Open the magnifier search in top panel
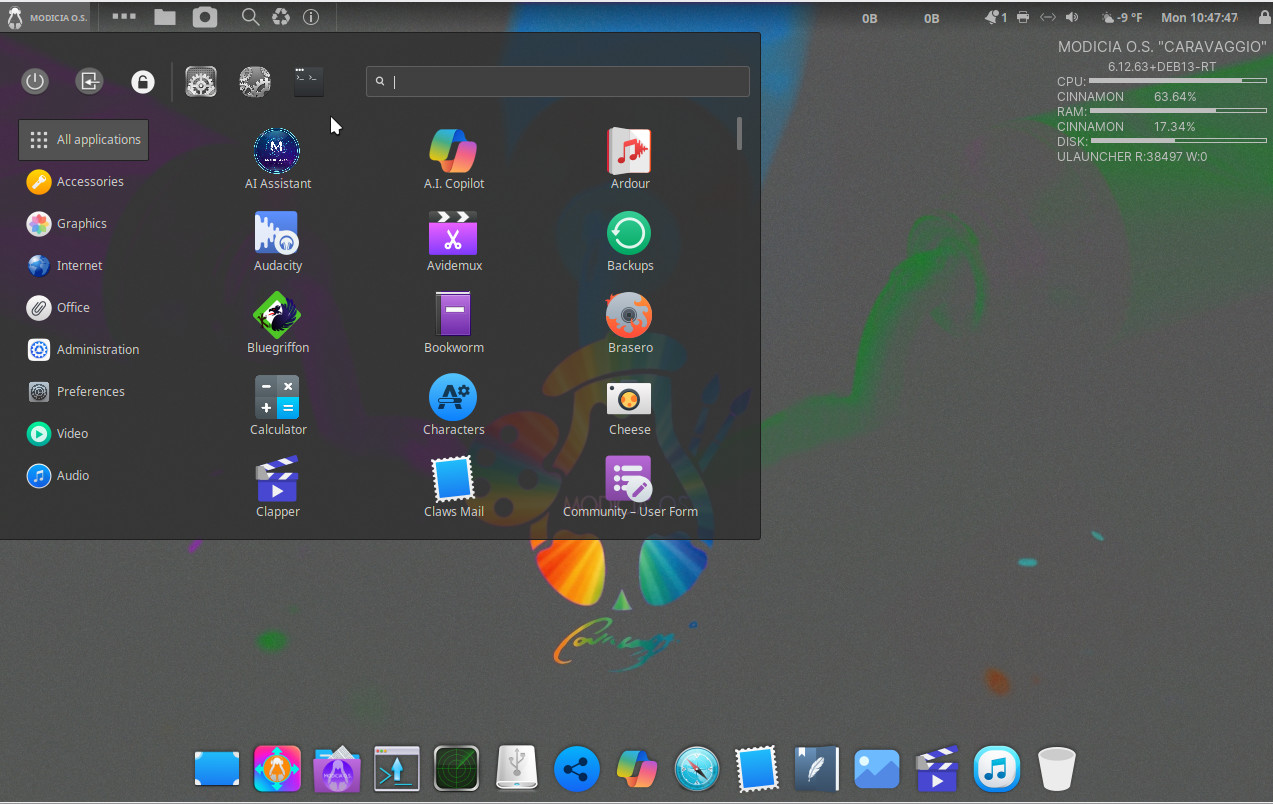This screenshot has height=804, width=1273. 251,17
